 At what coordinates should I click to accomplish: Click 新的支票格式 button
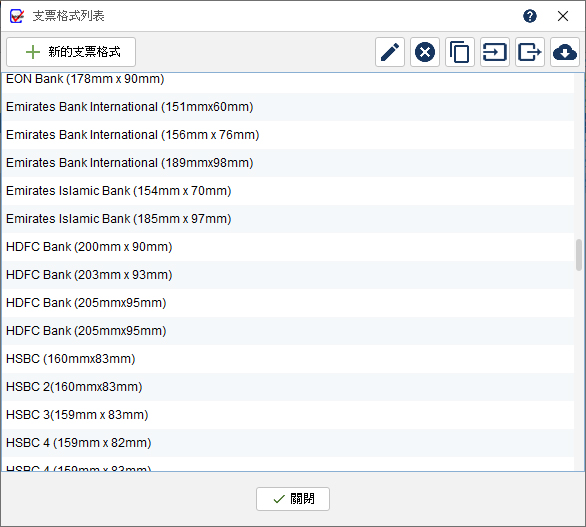click(x=71, y=52)
